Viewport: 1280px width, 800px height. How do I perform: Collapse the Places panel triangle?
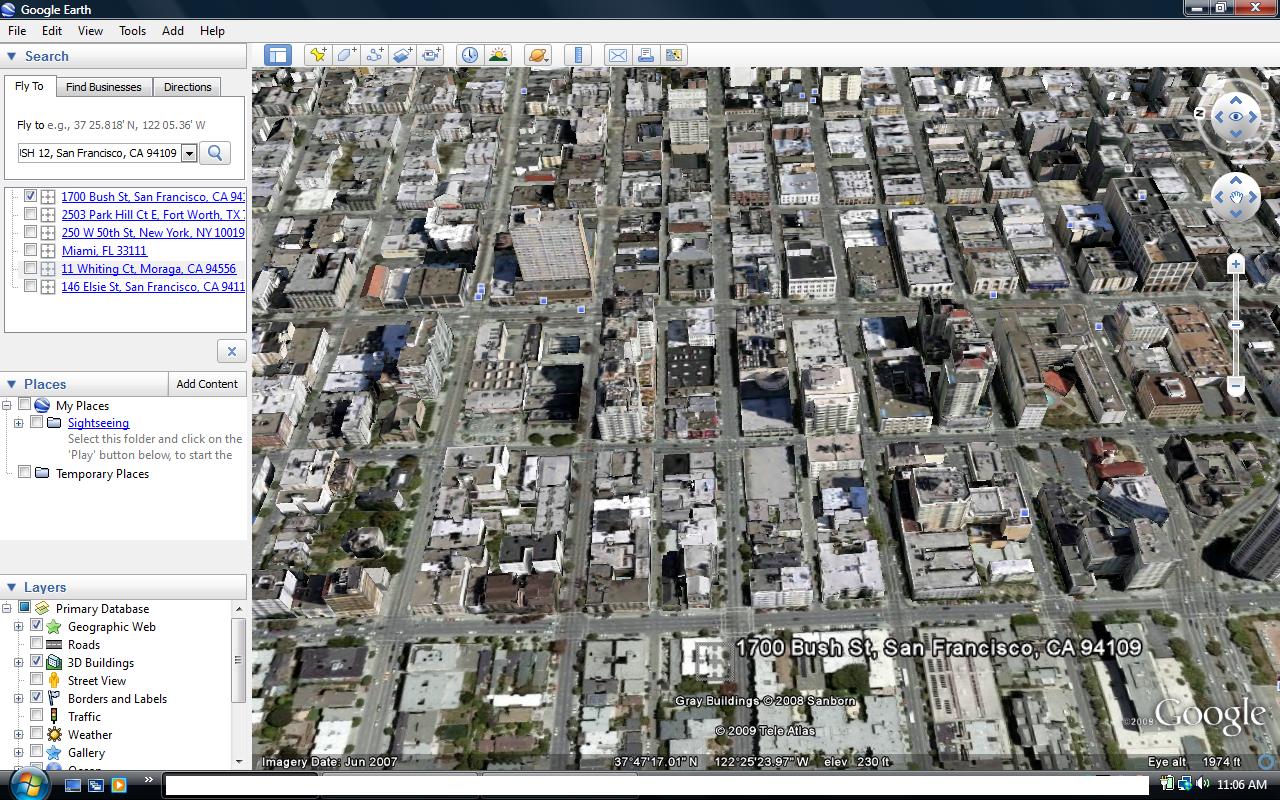click(12, 384)
